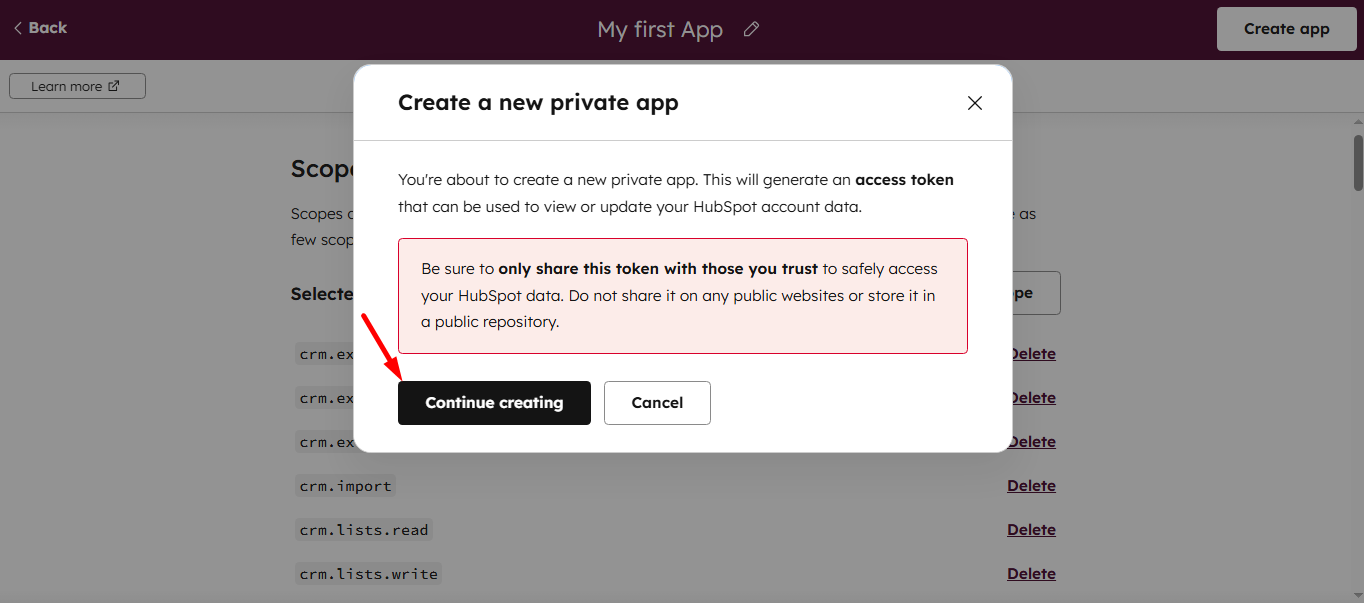Image resolution: width=1364 pixels, height=603 pixels.
Task: Select the crm.lists.read scope label
Action: coord(365,530)
